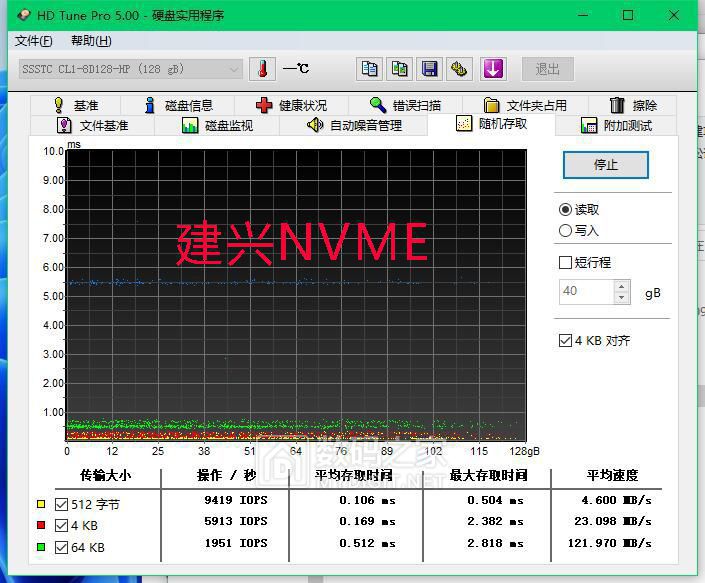Click the red 4 KB color swatch

41,525
